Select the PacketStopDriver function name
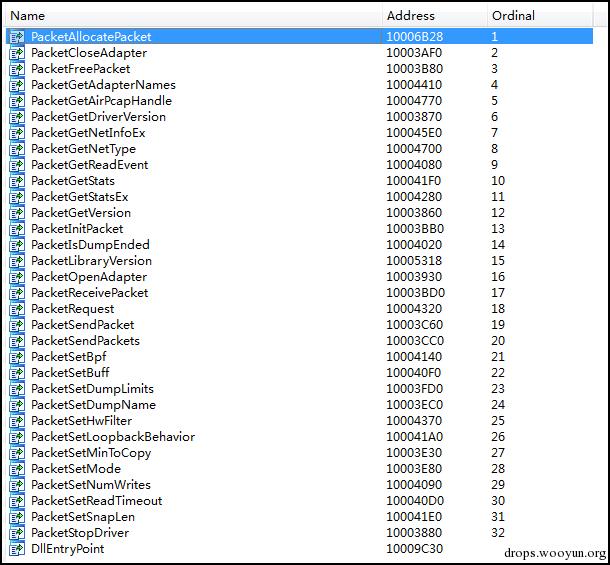The height and width of the screenshot is (565, 610). 80,532
